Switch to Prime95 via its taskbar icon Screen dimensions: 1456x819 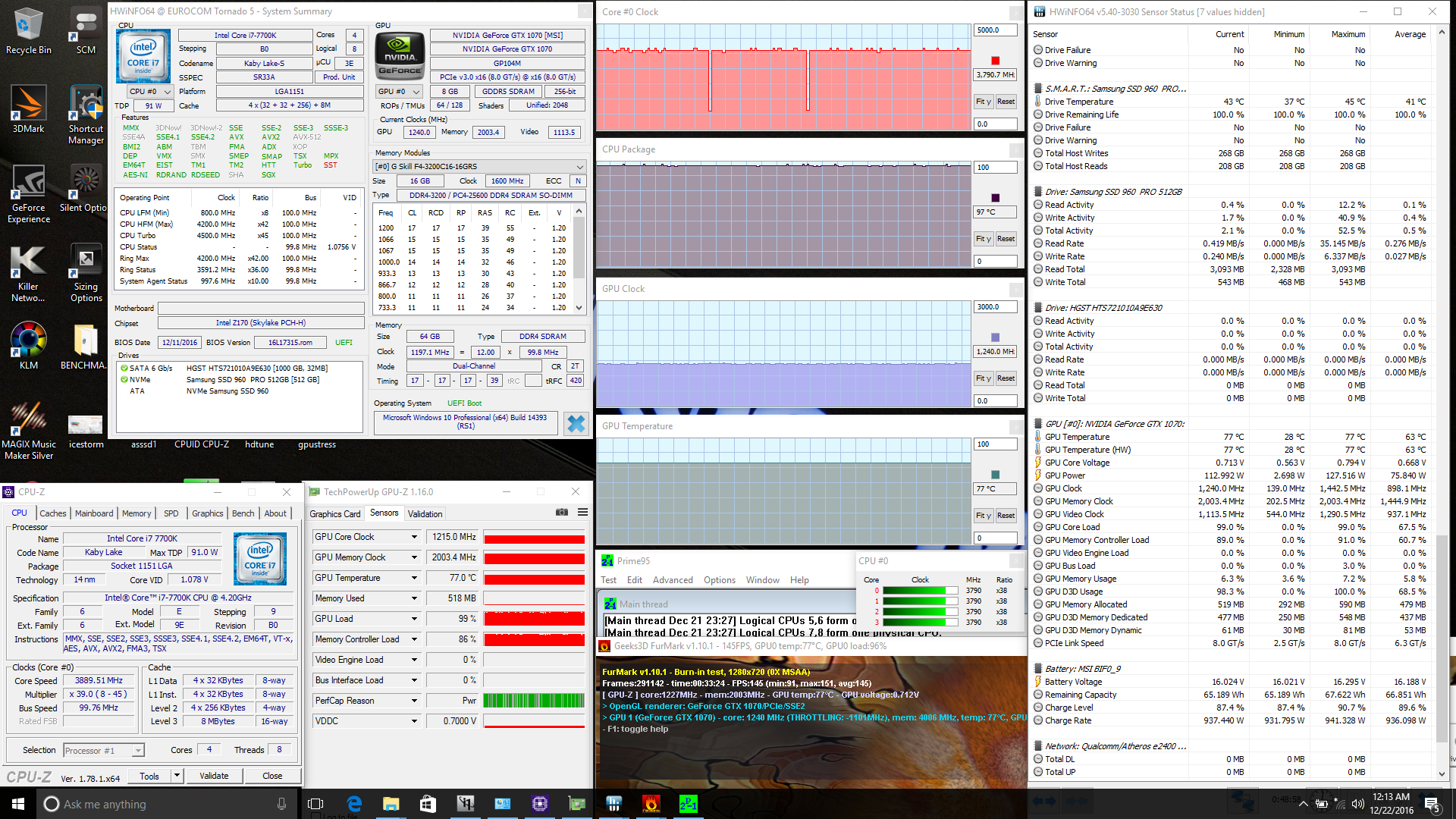pos(689,804)
